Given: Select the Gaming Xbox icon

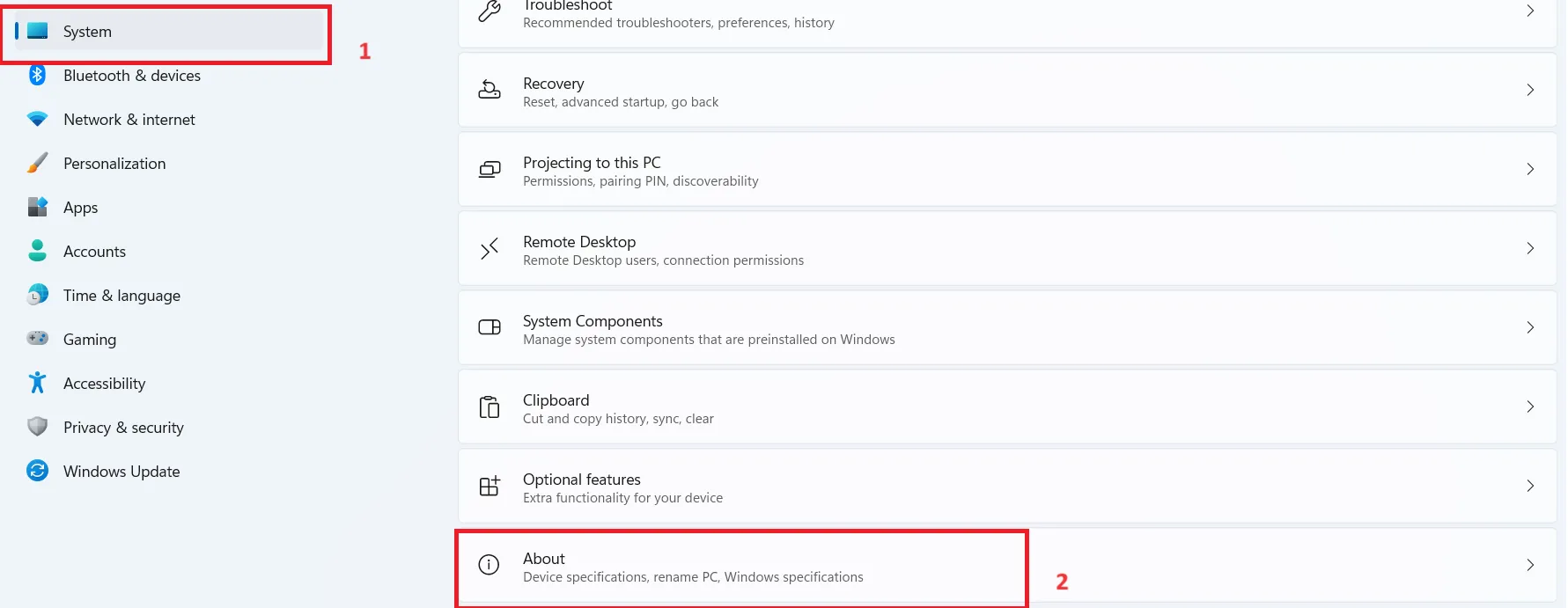Looking at the screenshot, I should click(37, 339).
